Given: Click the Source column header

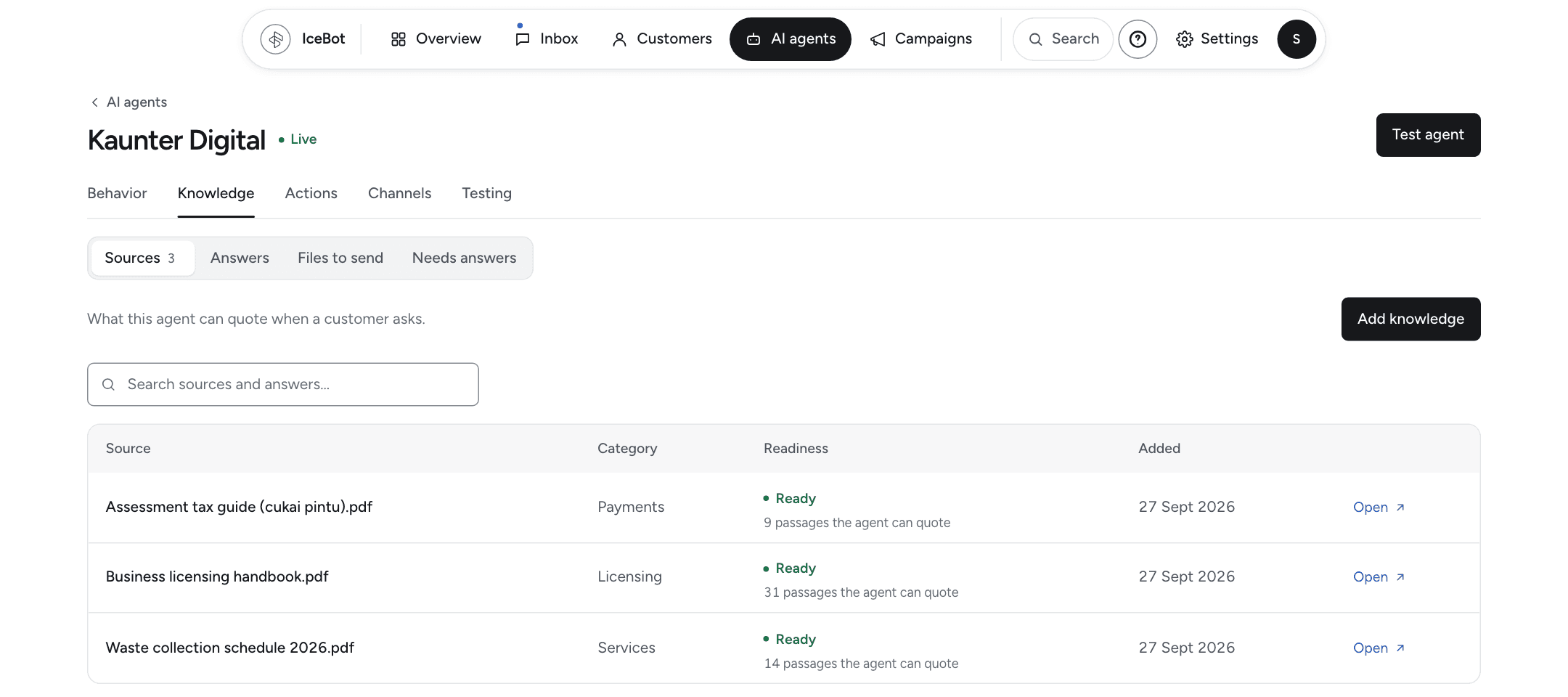Looking at the screenshot, I should [128, 449].
